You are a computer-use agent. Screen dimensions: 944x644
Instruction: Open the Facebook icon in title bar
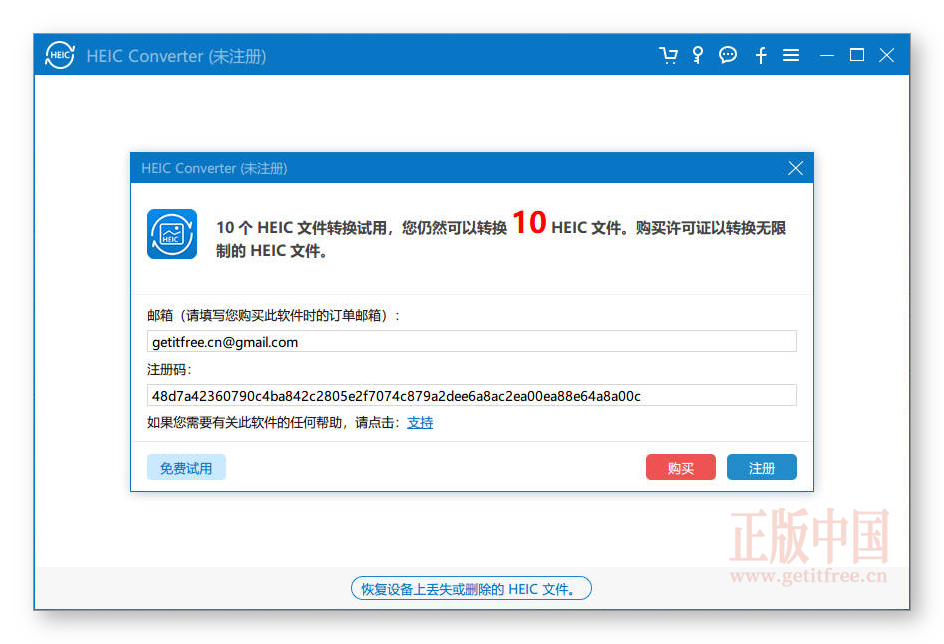[x=761, y=55]
